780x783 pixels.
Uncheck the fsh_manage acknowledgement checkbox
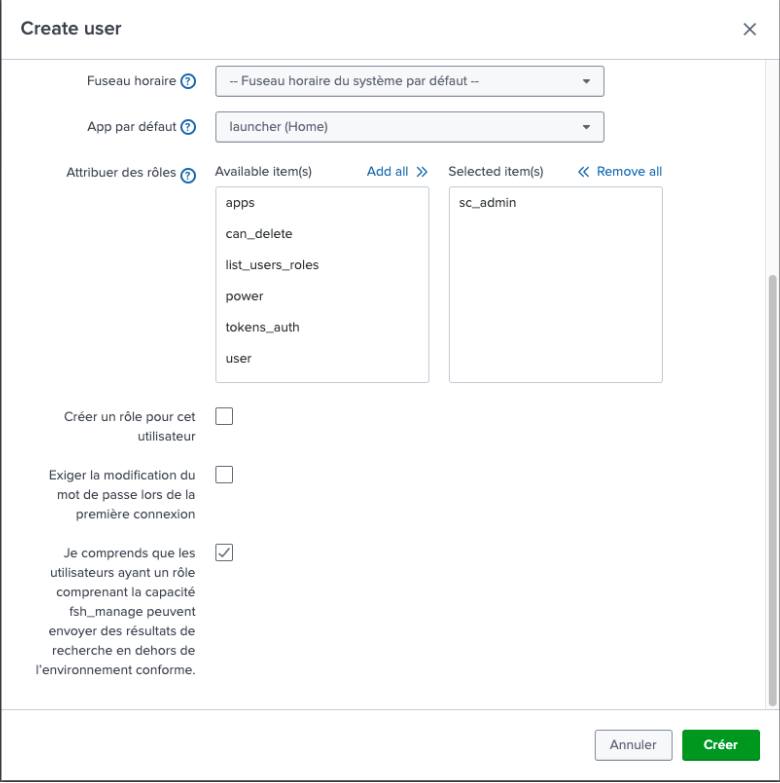224,552
